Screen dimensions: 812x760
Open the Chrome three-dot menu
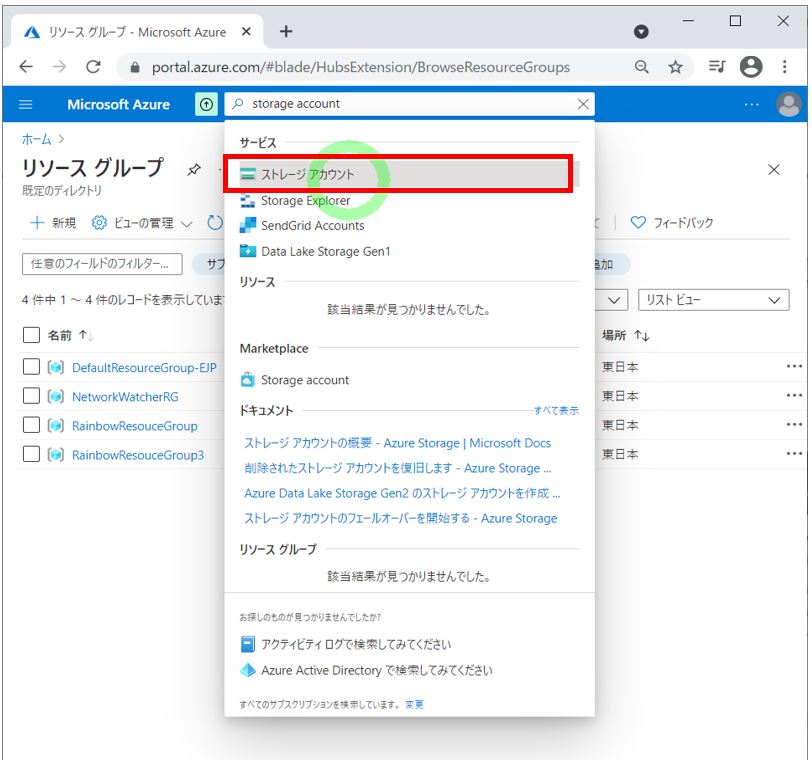785,67
